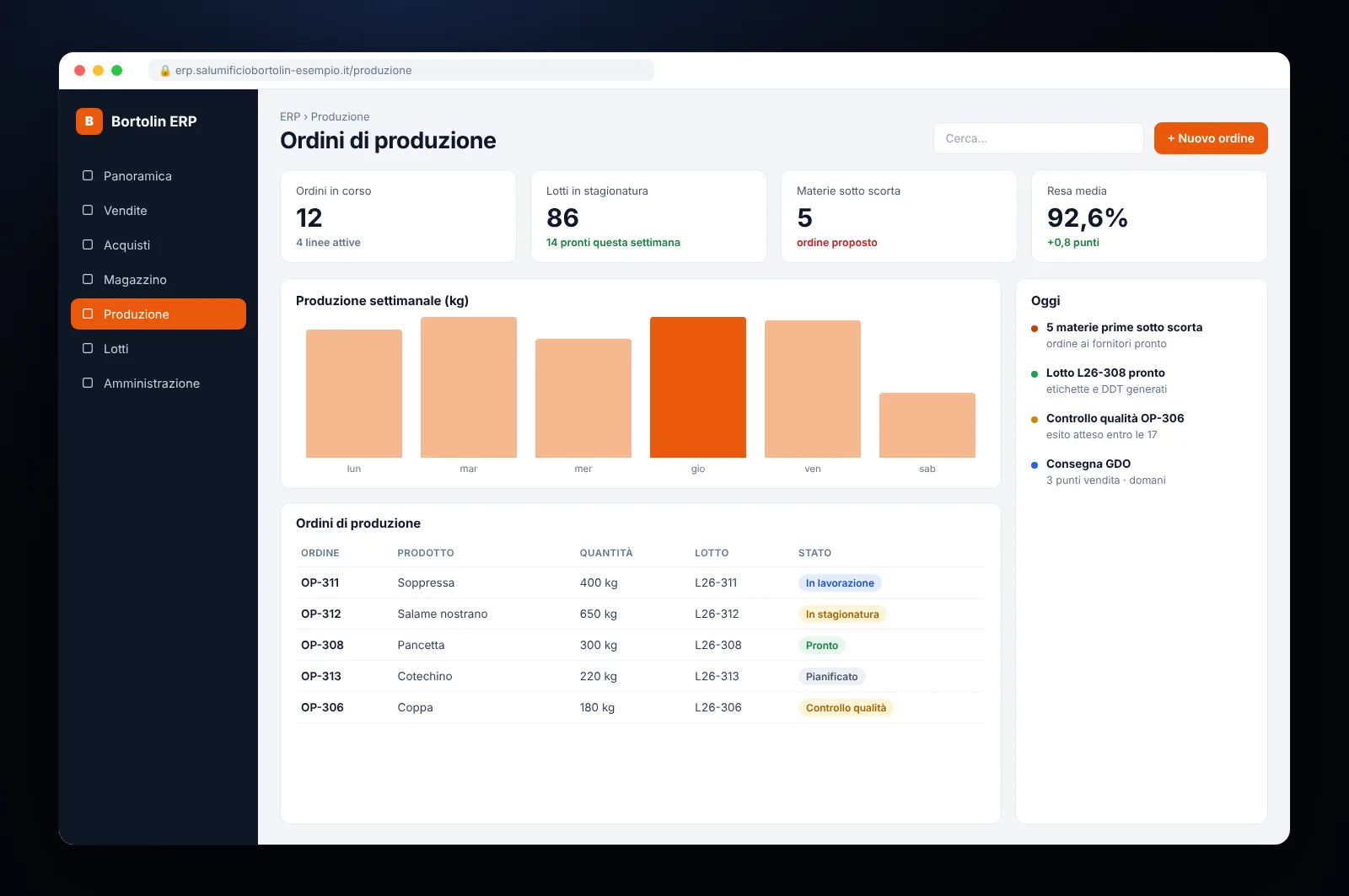Click the ERP breadcrumb link
This screenshot has width=1349, height=896.
290,117
